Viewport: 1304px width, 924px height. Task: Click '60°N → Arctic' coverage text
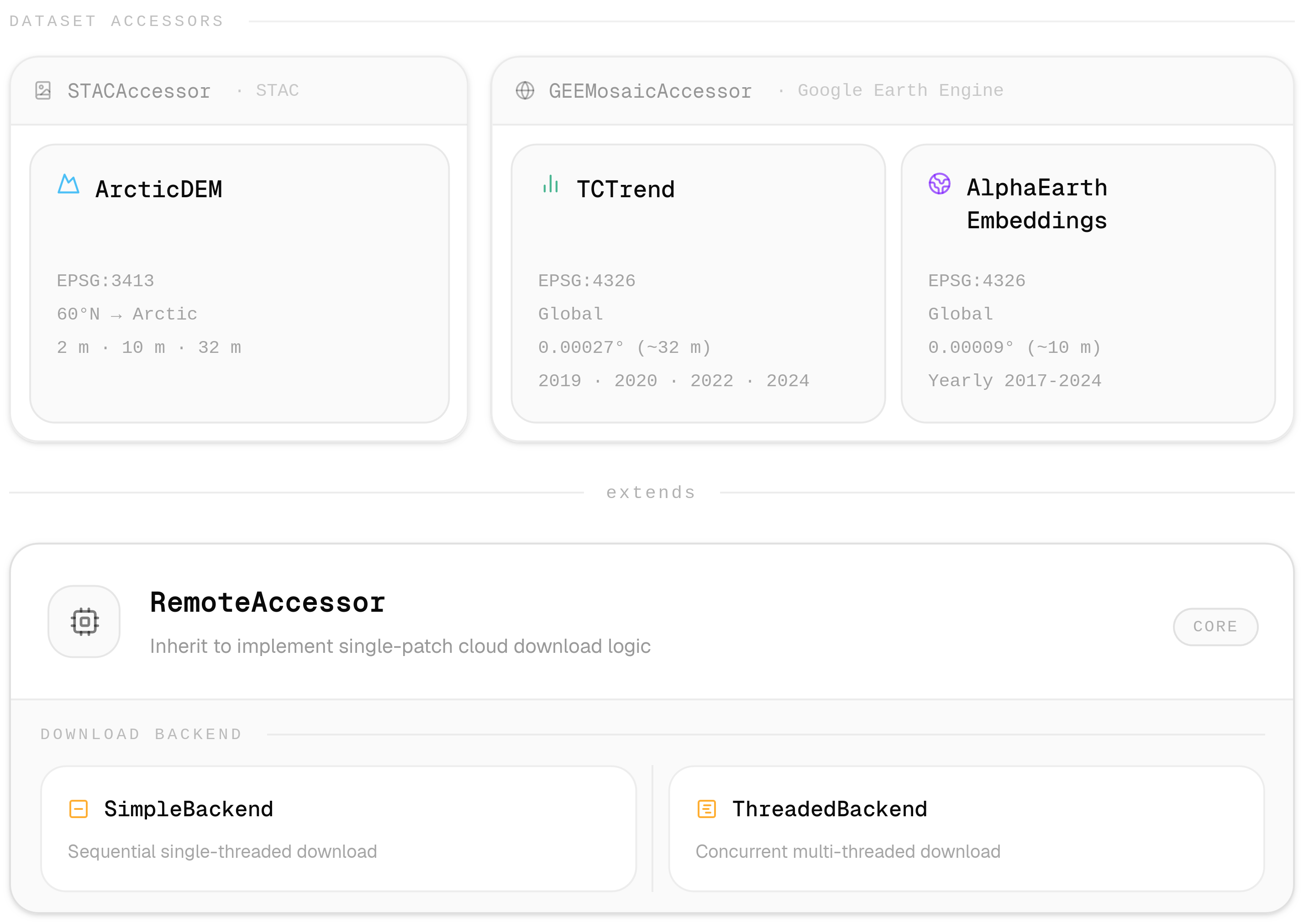127,314
